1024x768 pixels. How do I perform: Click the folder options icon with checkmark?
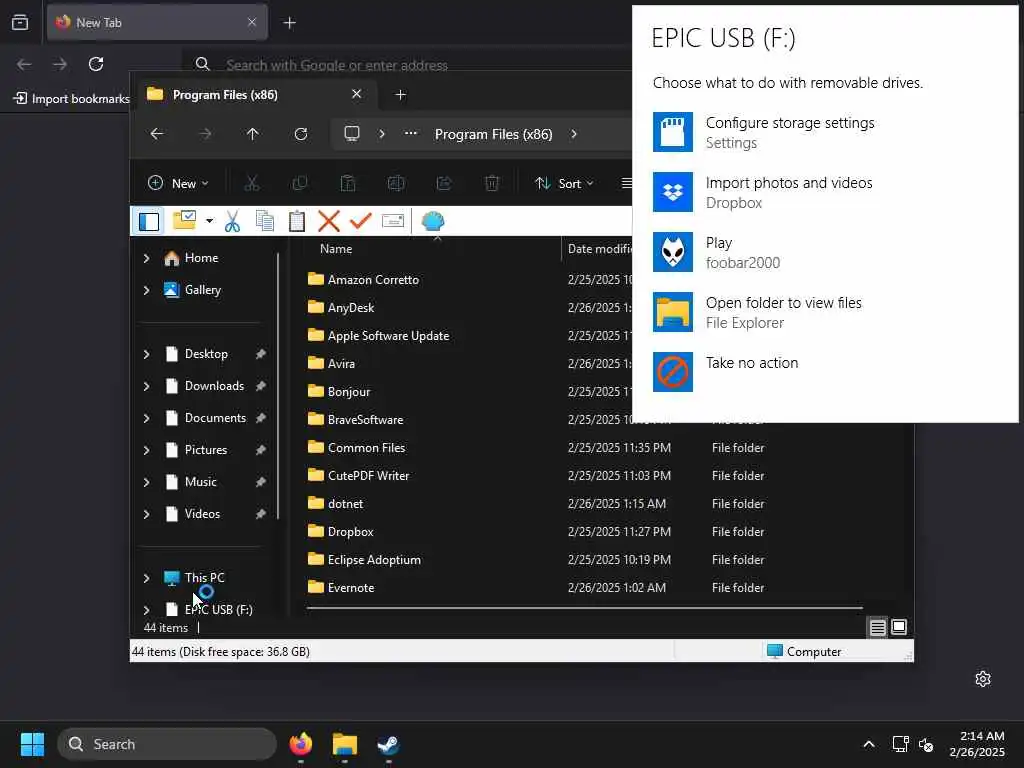click(184, 220)
